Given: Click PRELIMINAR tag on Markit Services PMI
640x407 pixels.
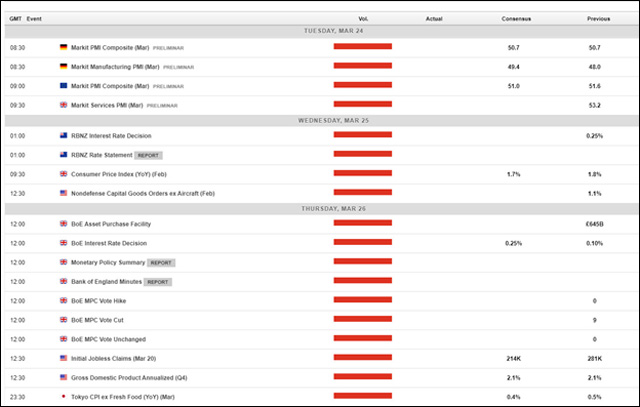Looking at the screenshot, I should point(165,105).
